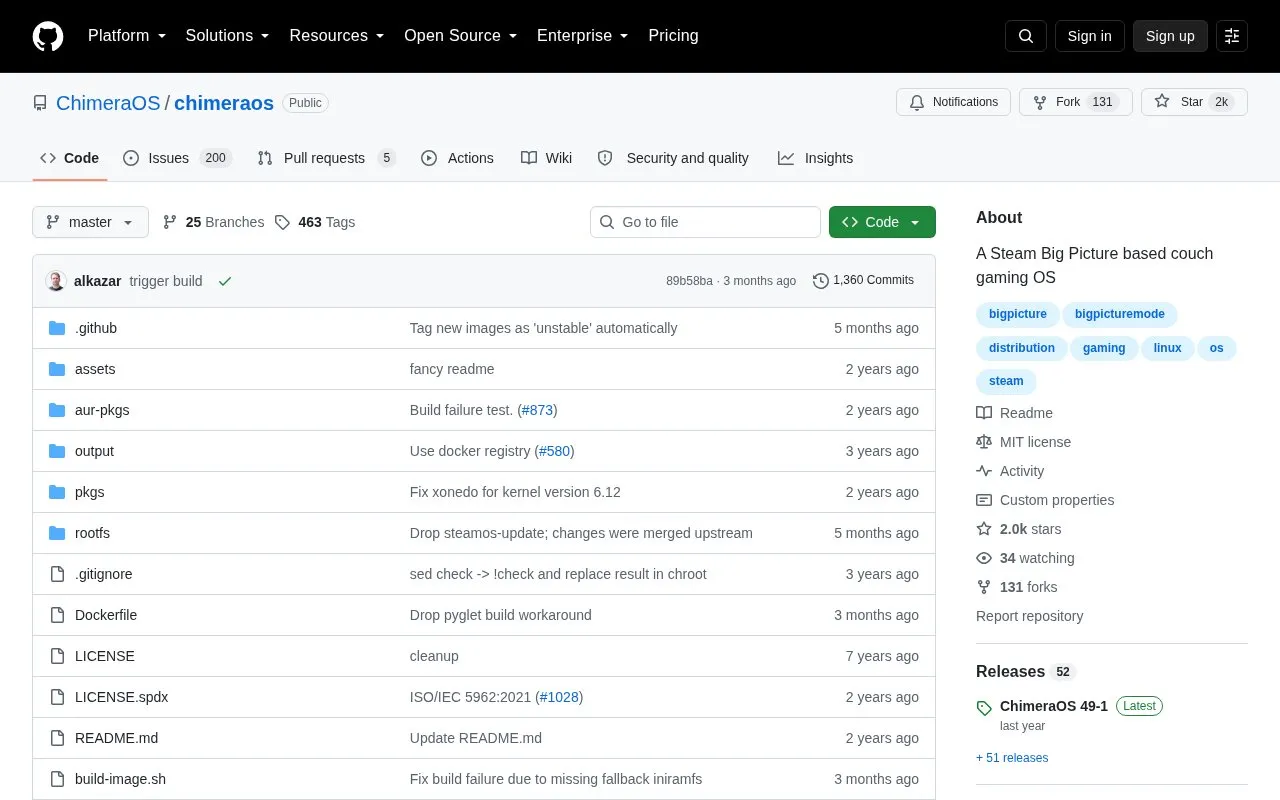The width and height of the screenshot is (1280, 800).
Task: Open the Insights tab
Action: click(x=815, y=158)
